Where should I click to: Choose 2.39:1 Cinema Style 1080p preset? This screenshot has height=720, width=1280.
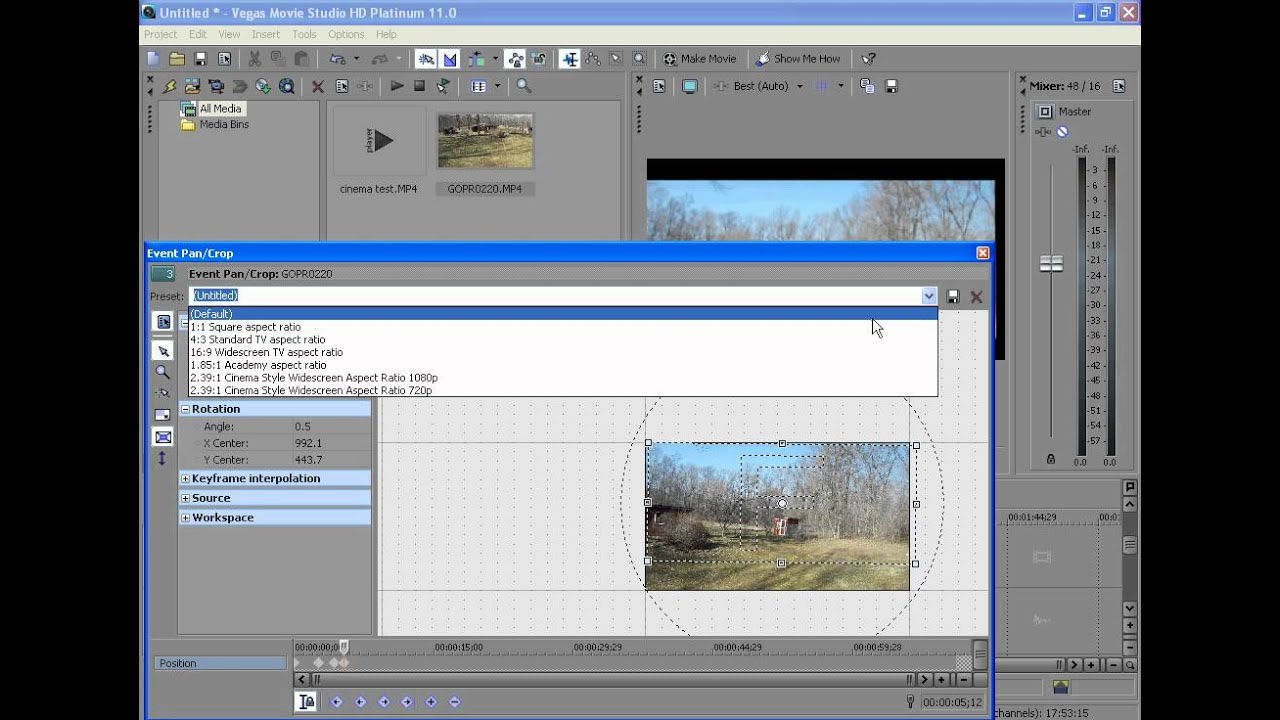pyautogui.click(x=563, y=378)
